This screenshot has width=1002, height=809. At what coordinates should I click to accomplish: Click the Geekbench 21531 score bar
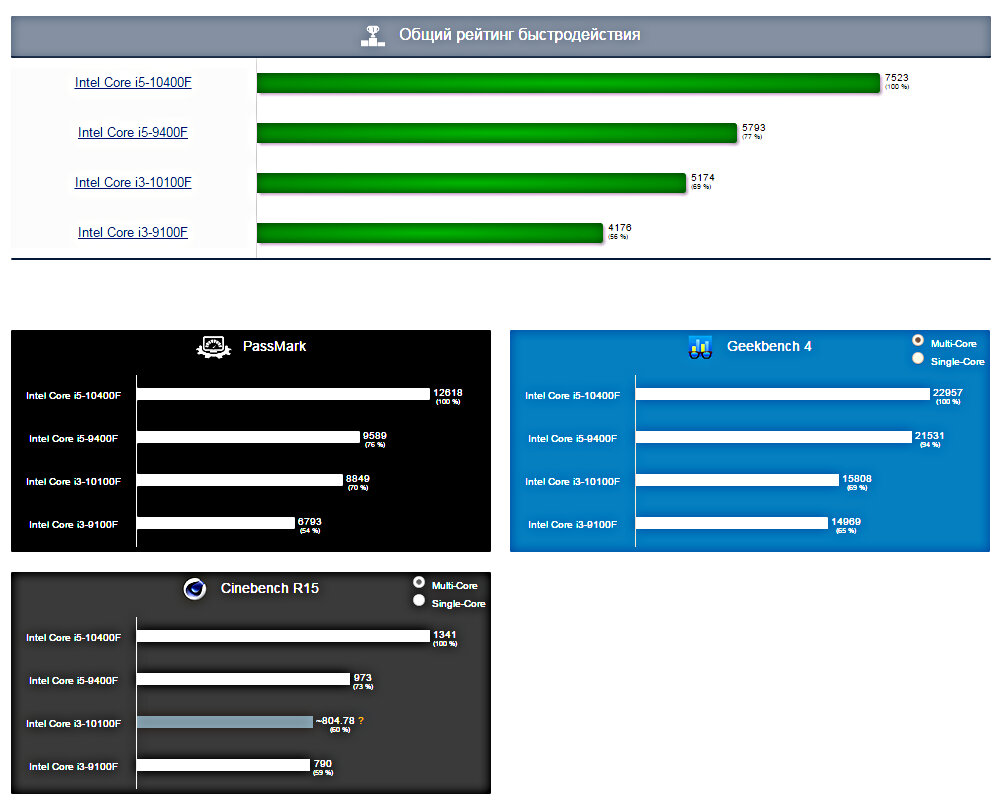(x=774, y=437)
